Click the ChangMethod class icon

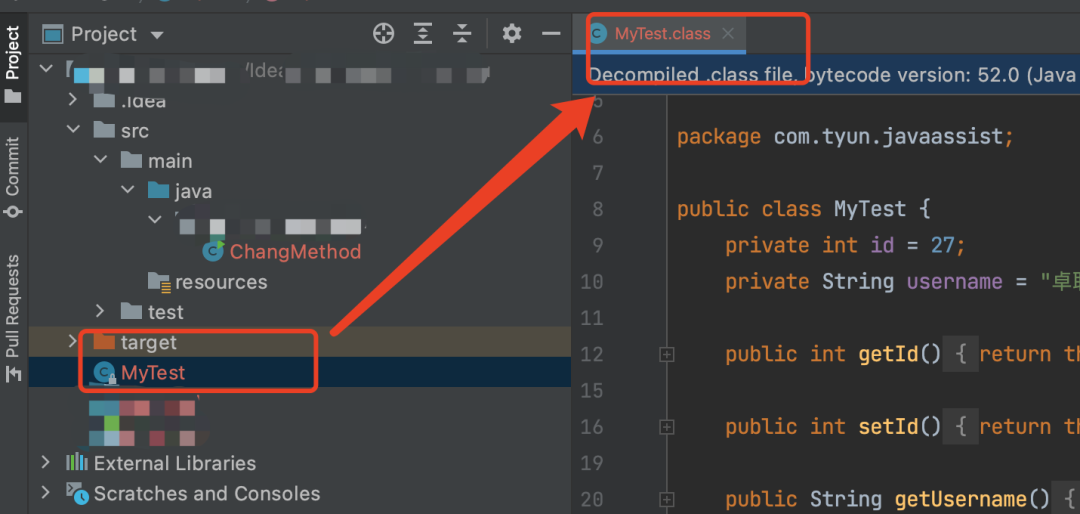click(x=213, y=251)
